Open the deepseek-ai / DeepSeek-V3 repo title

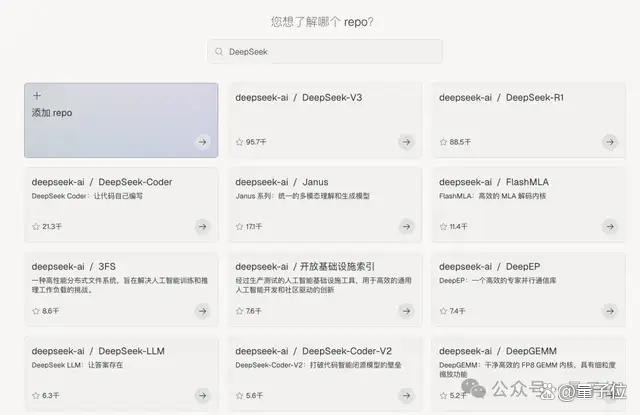pos(298,98)
